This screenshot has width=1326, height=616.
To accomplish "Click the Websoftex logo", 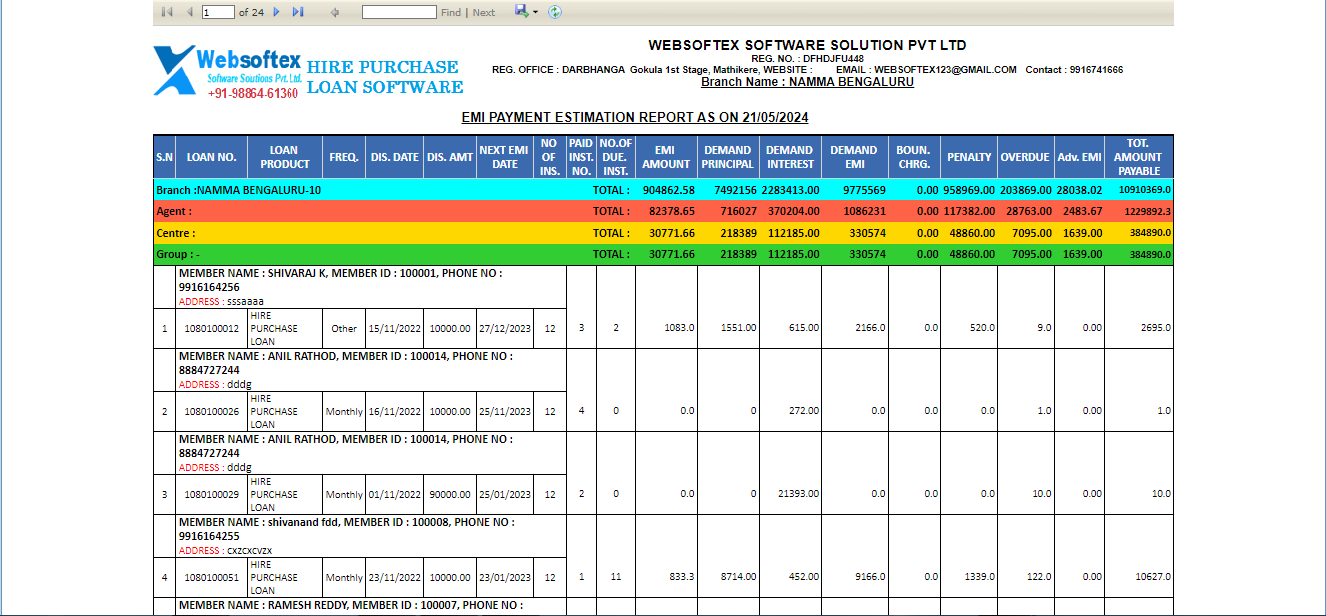I will click(x=227, y=71).
